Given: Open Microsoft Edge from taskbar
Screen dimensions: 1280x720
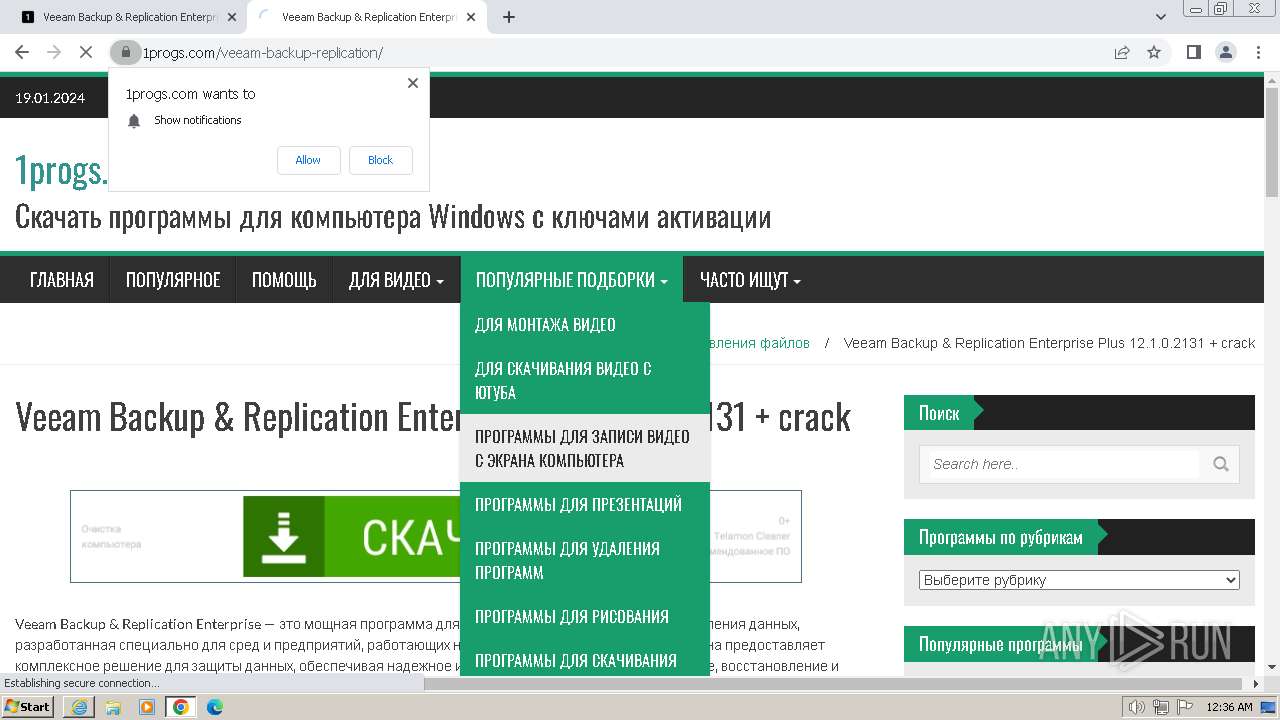Looking at the screenshot, I should pyautogui.click(x=214, y=707).
